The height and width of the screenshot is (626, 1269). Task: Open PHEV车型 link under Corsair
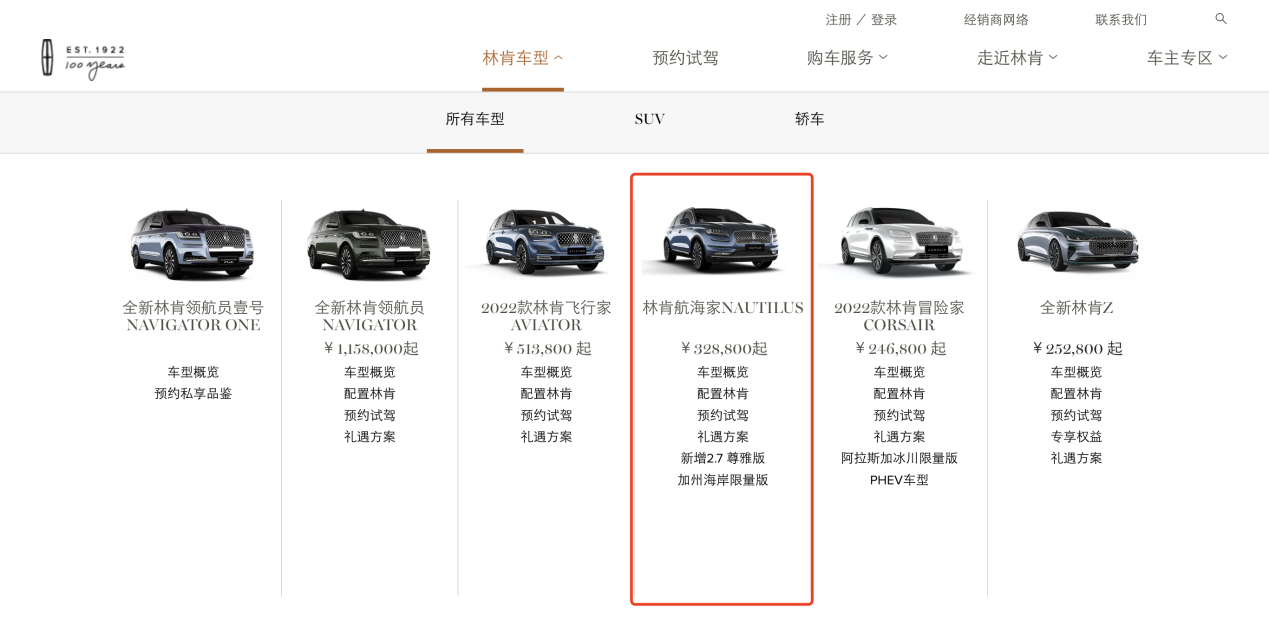tap(899, 480)
